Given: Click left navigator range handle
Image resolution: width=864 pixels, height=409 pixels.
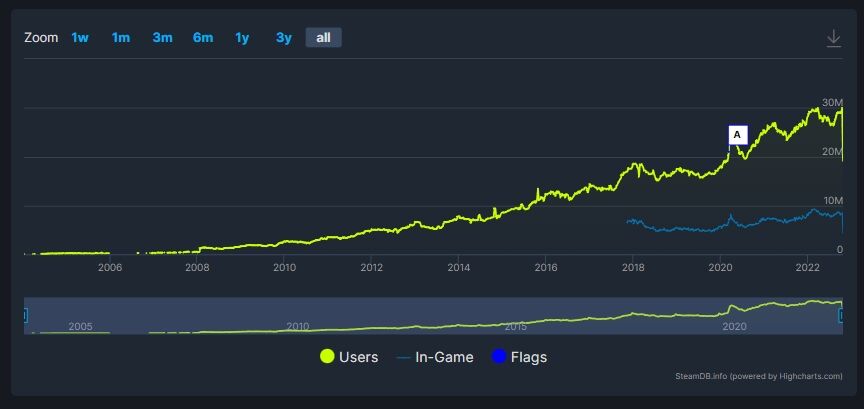Looking at the screenshot, I should 24,315.
